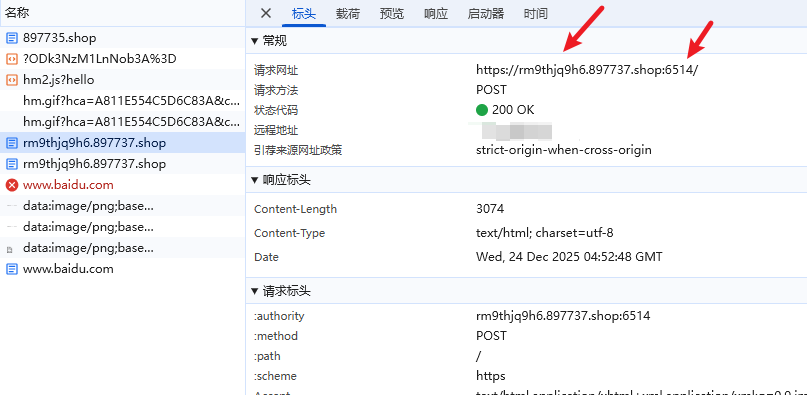
Task: Click script icon beside ?ODk3NzM1LnNob3A%3D
Action: pyautogui.click(x=11, y=59)
